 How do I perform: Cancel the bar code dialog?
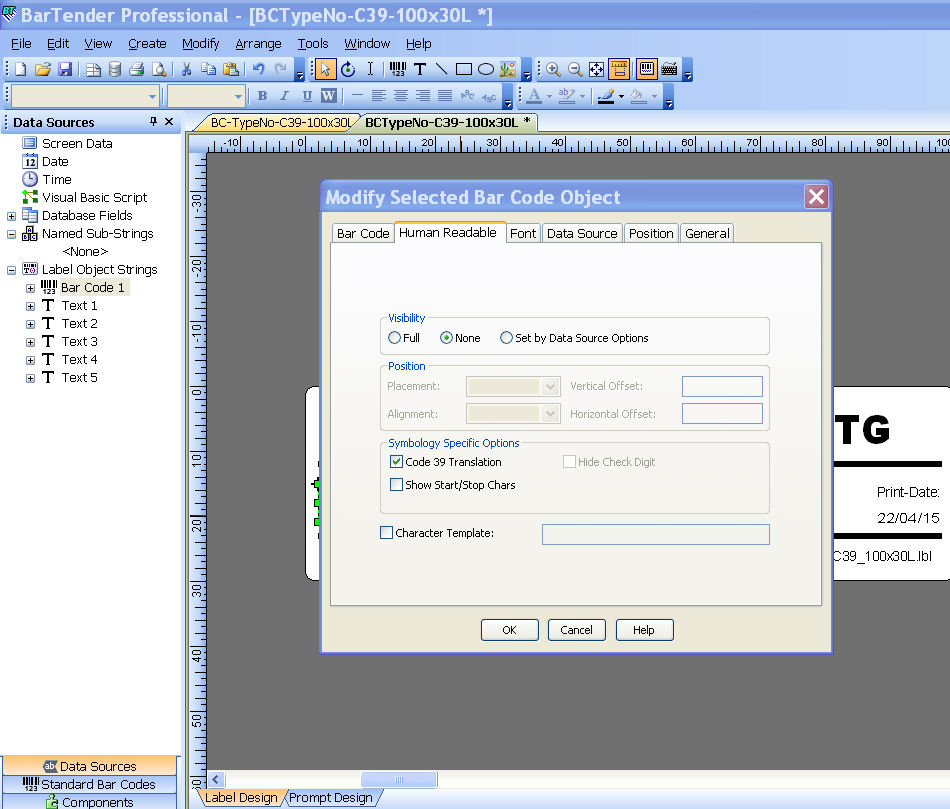[x=576, y=630]
